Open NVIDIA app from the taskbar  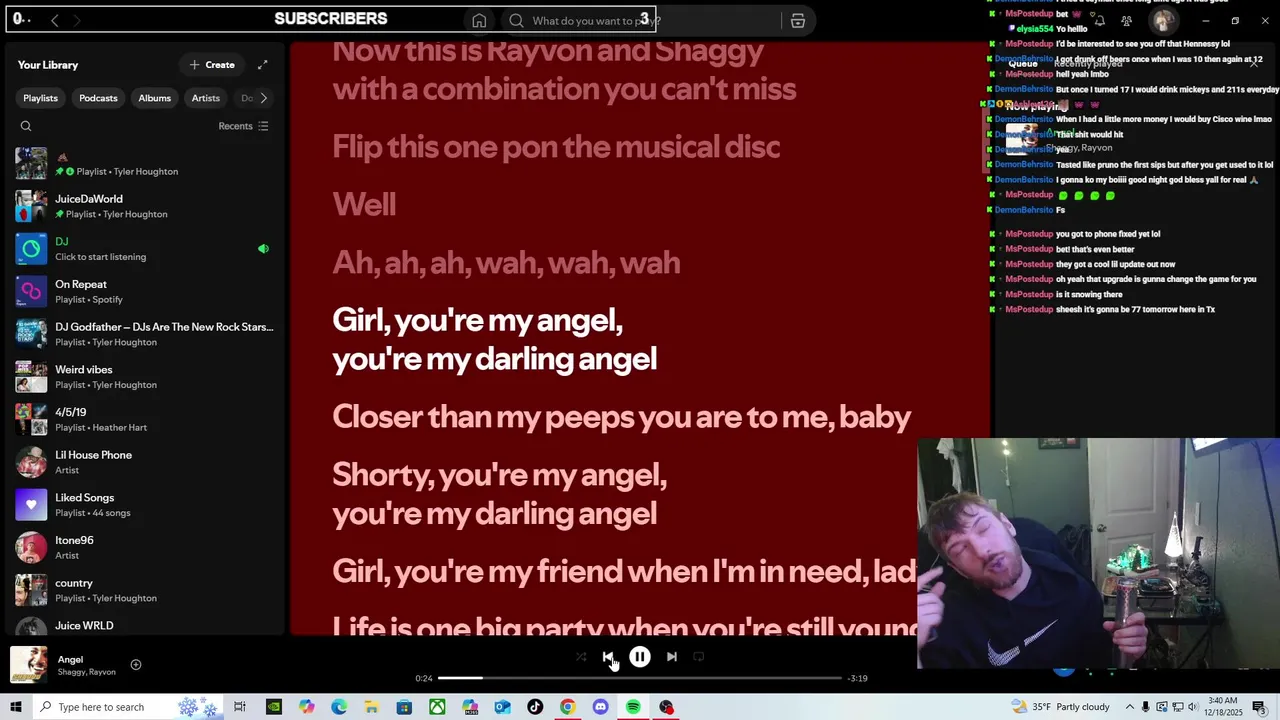click(274, 707)
